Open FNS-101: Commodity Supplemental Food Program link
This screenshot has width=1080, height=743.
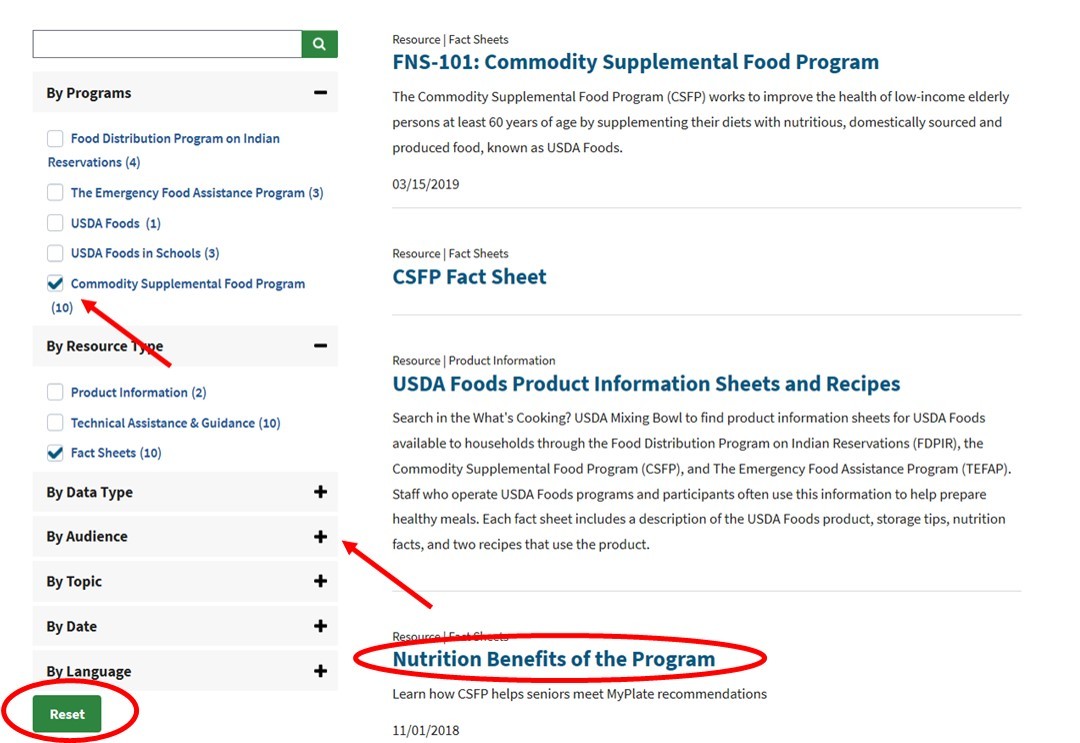coord(635,62)
